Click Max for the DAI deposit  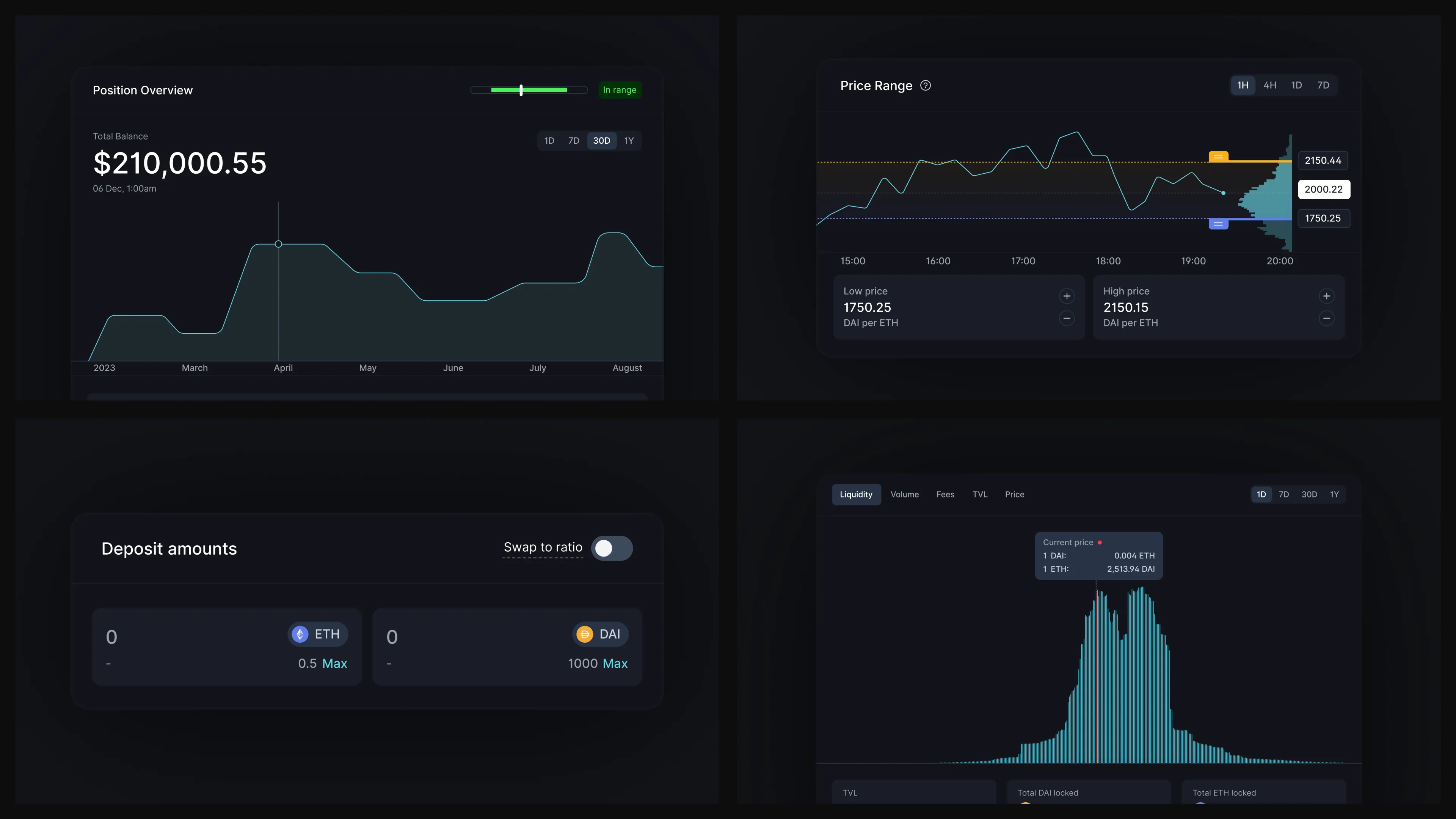pyautogui.click(x=615, y=664)
